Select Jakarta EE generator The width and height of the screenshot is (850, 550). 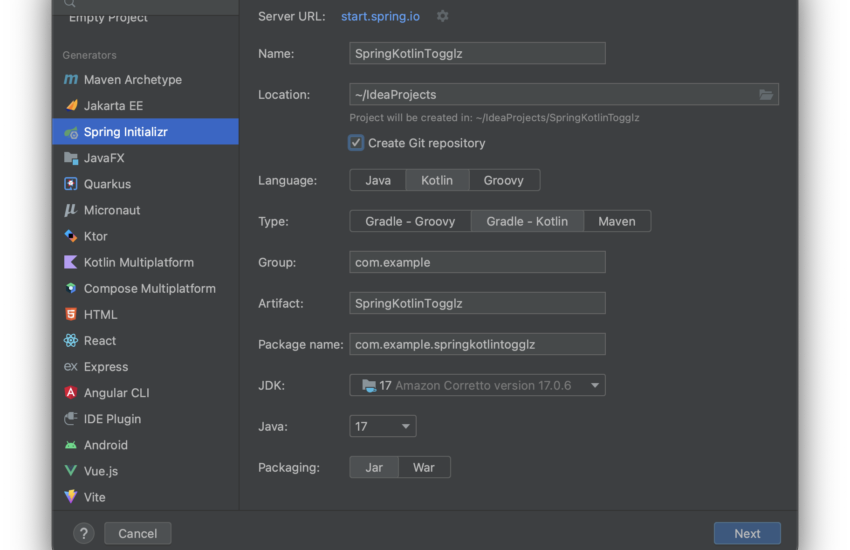pyautogui.click(x=145, y=106)
